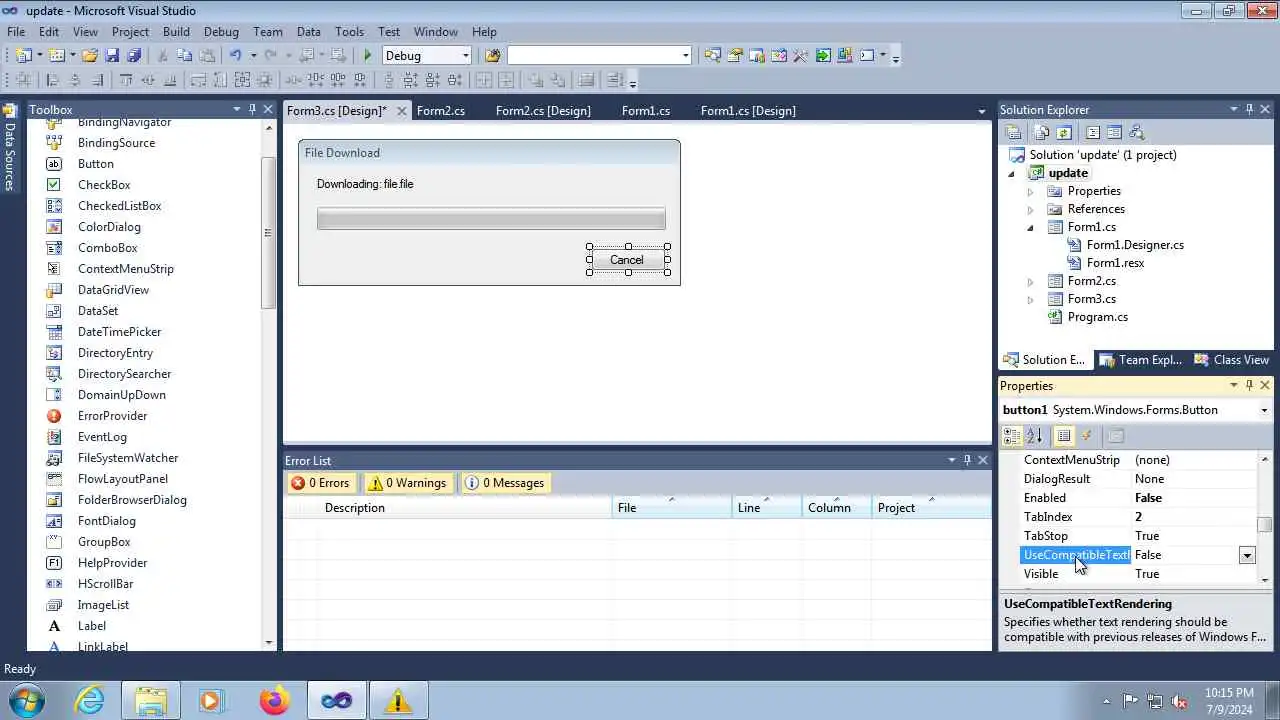The width and height of the screenshot is (1280, 720).
Task: Switch to the Form2.cs [Design] tab
Action: tap(543, 111)
